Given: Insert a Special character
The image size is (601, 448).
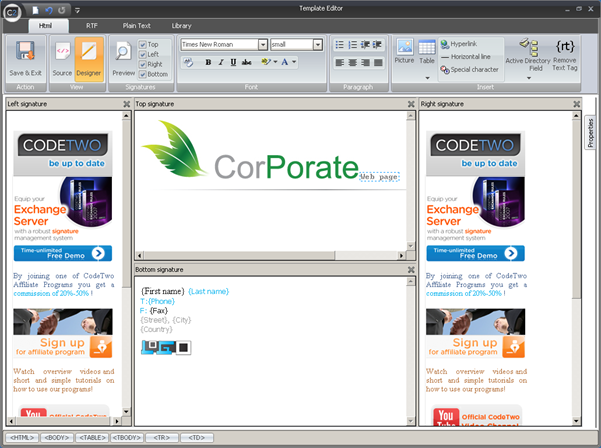Looking at the screenshot, I should pos(470,70).
